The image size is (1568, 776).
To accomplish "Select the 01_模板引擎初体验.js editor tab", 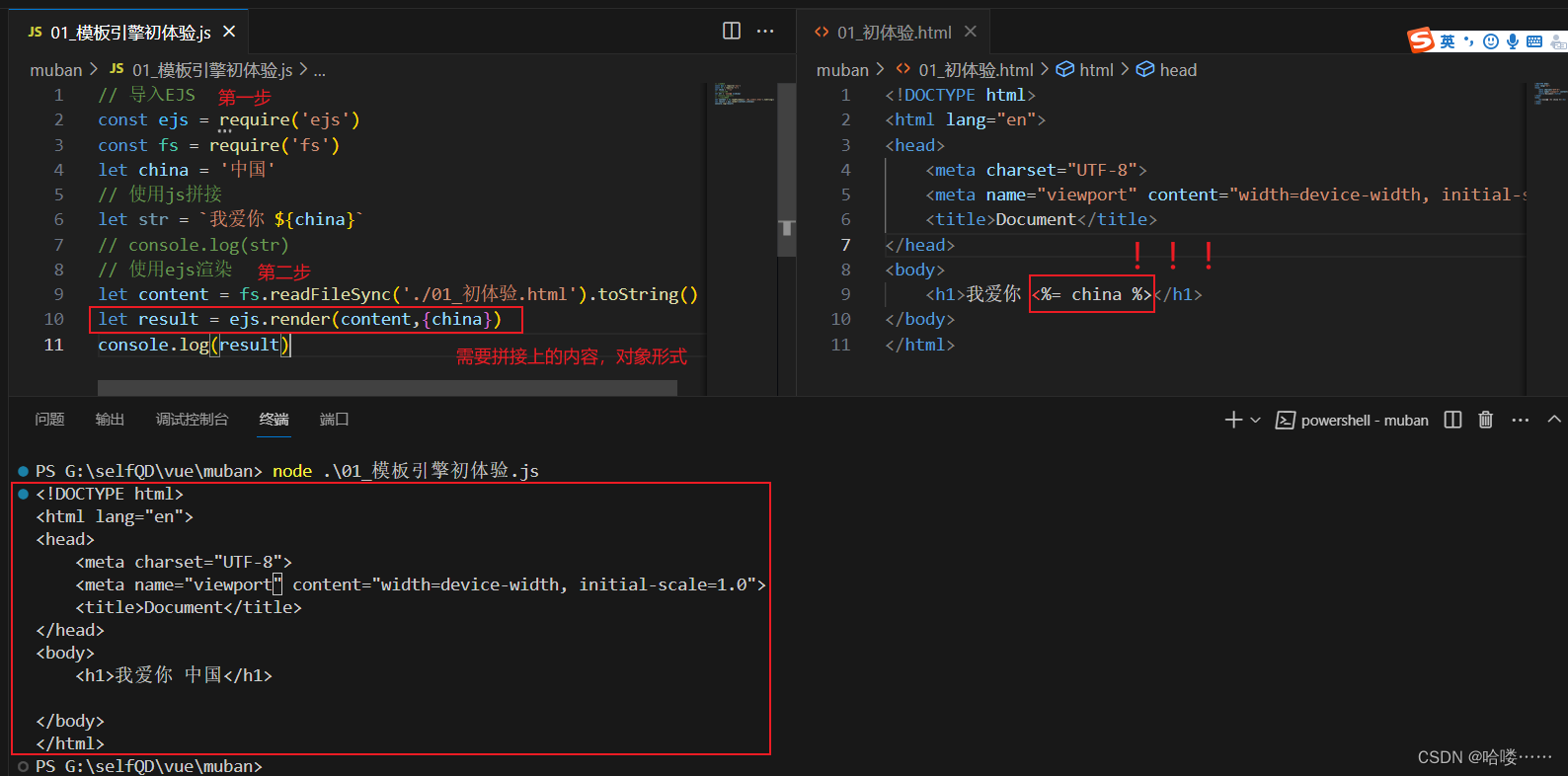I will pos(129,32).
